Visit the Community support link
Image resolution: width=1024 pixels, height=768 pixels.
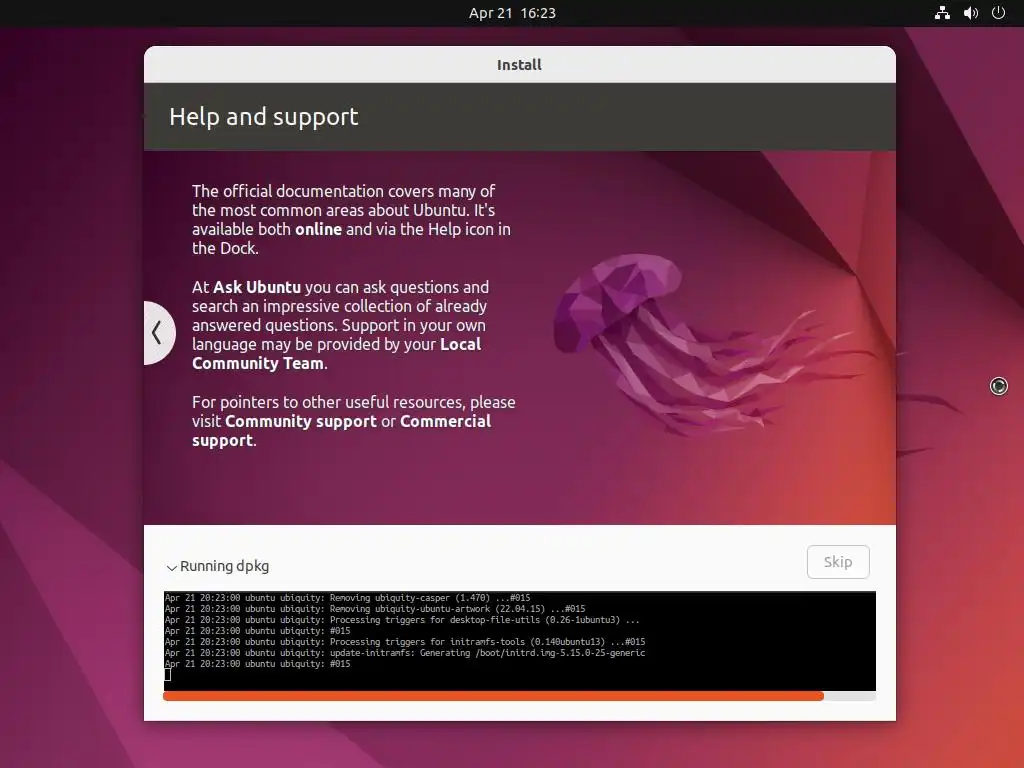(x=300, y=421)
